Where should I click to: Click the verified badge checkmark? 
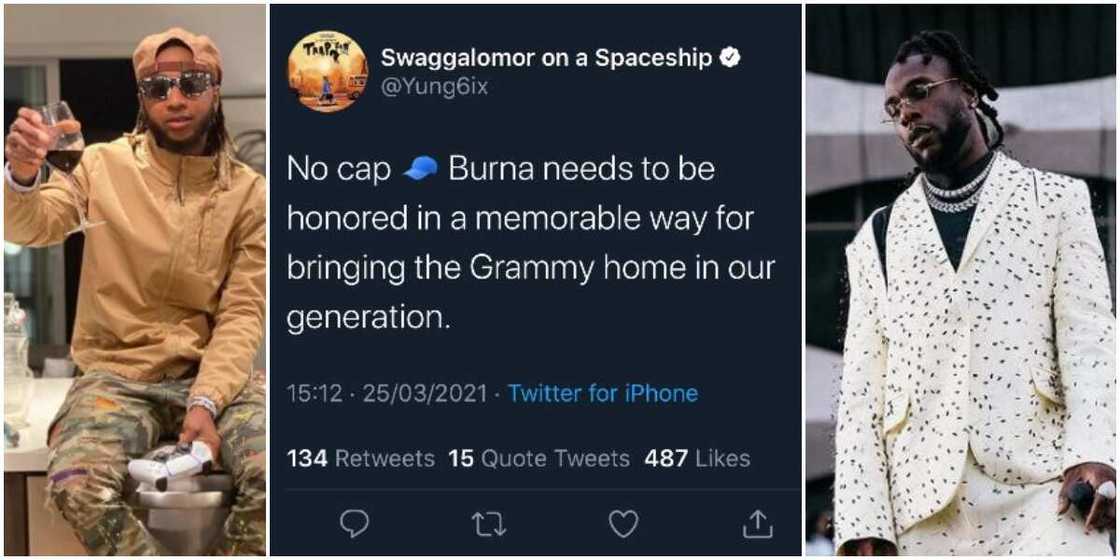click(731, 58)
